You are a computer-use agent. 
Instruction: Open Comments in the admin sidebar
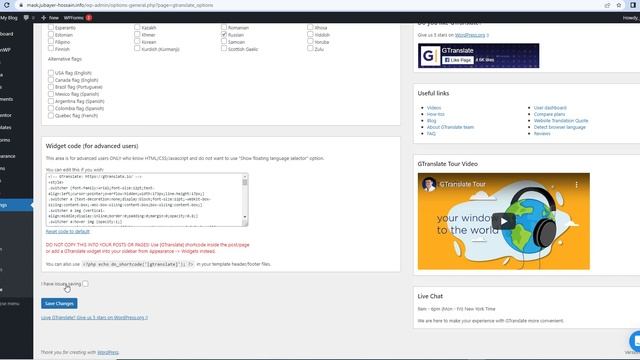7,99
